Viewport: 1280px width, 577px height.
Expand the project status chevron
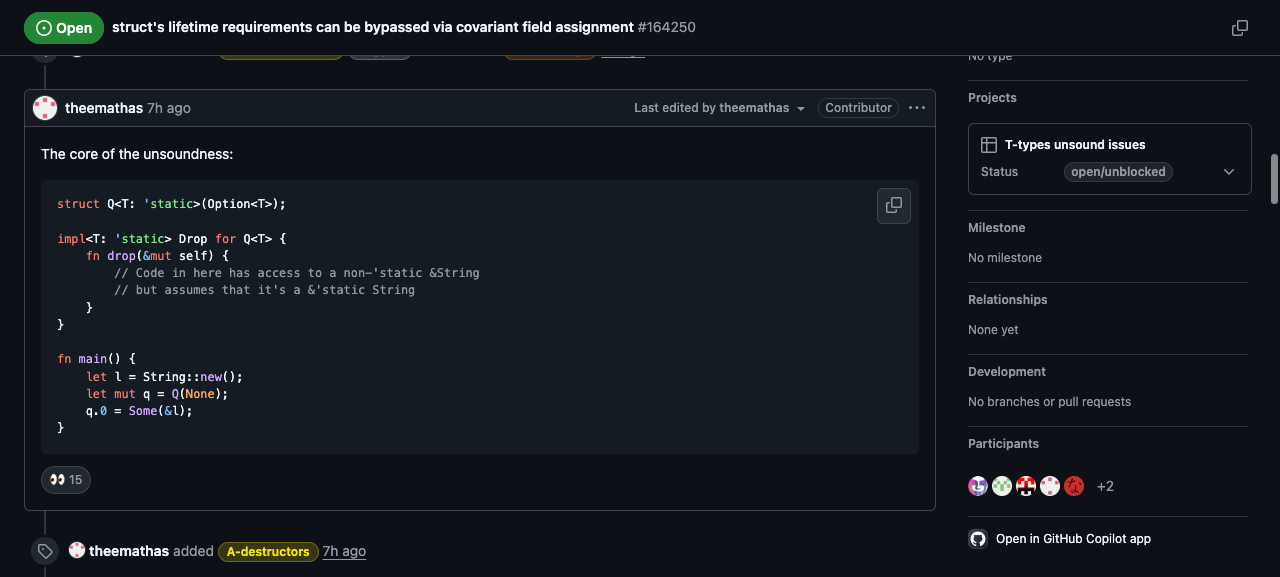(1229, 172)
